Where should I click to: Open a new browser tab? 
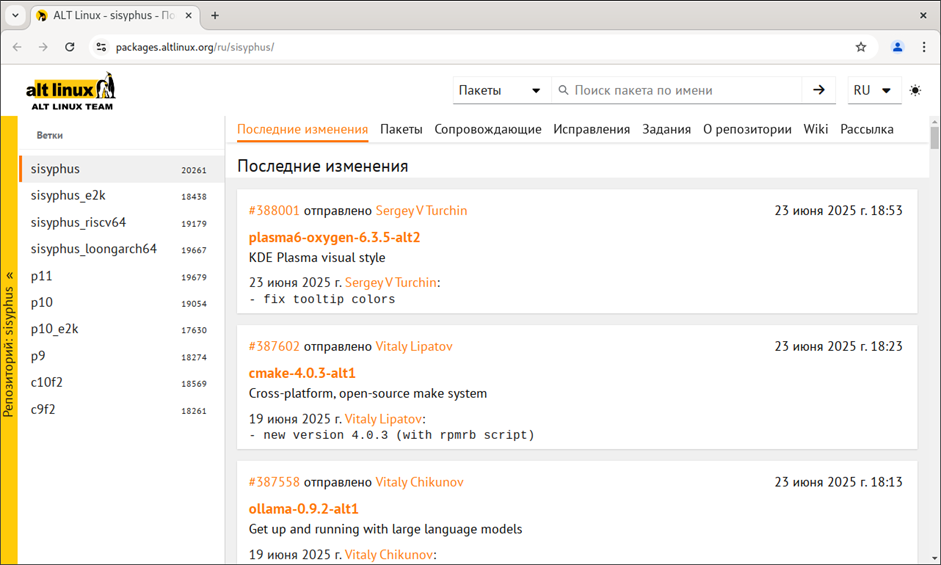pyautogui.click(x=215, y=16)
